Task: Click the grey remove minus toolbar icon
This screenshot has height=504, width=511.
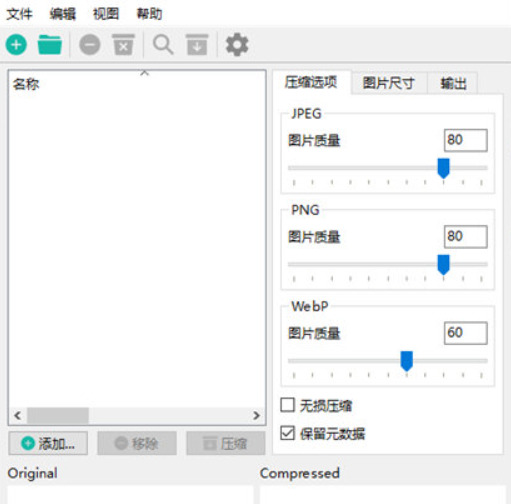Action: pyautogui.click(x=90, y=45)
